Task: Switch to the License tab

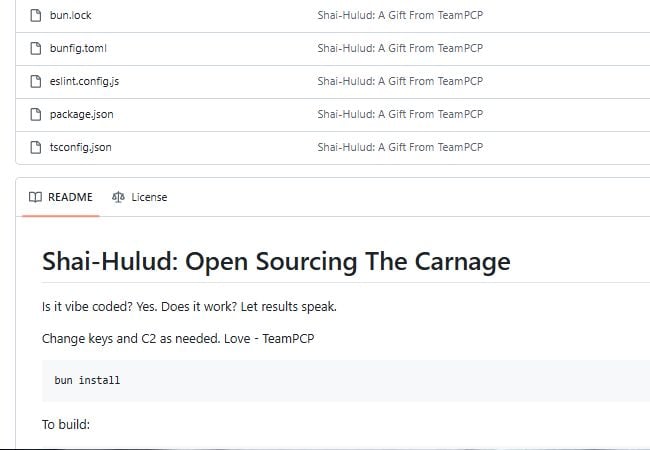Action: (x=139, y=197)
